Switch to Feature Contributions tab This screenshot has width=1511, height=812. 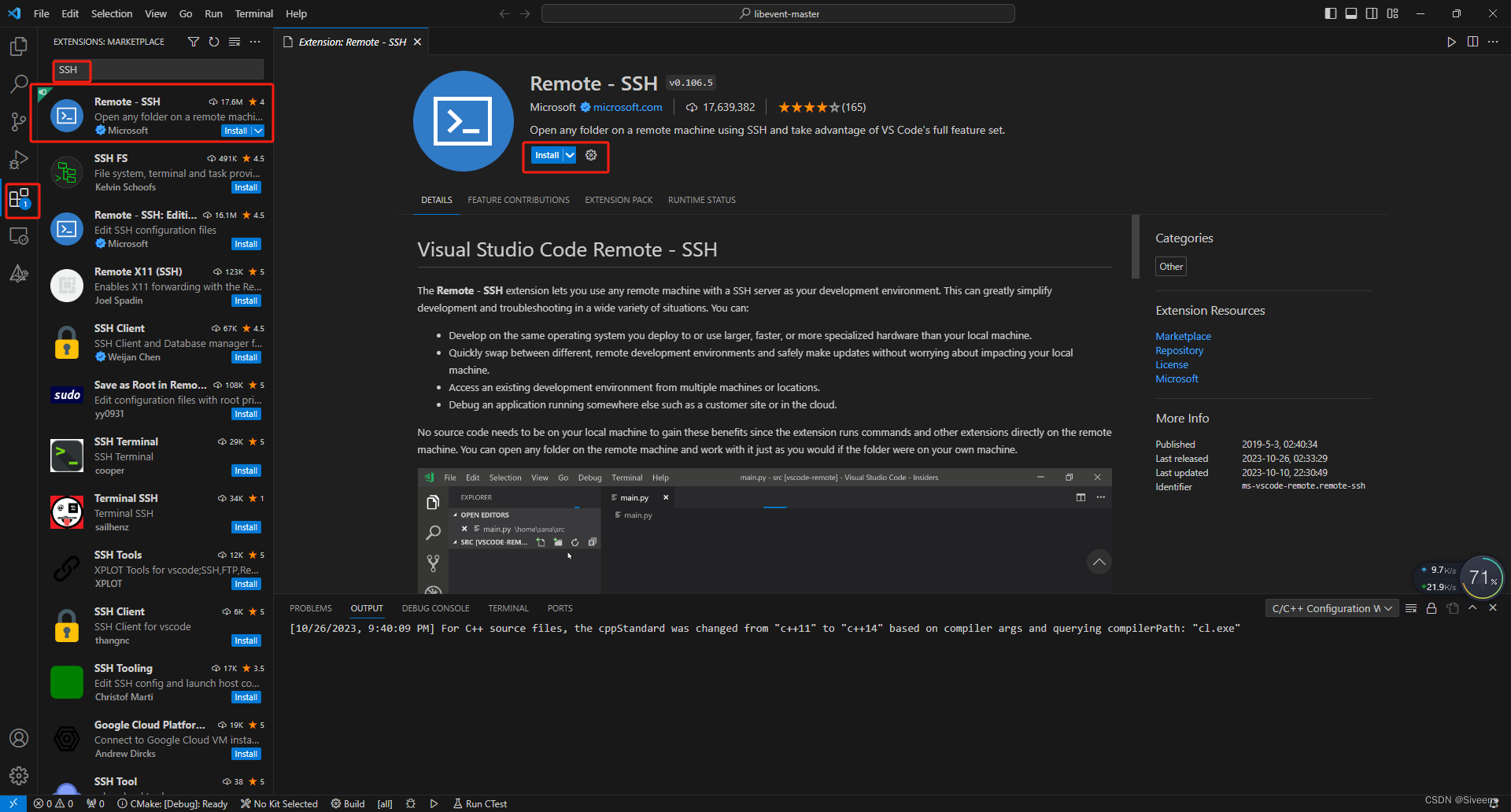coord(519,200)
